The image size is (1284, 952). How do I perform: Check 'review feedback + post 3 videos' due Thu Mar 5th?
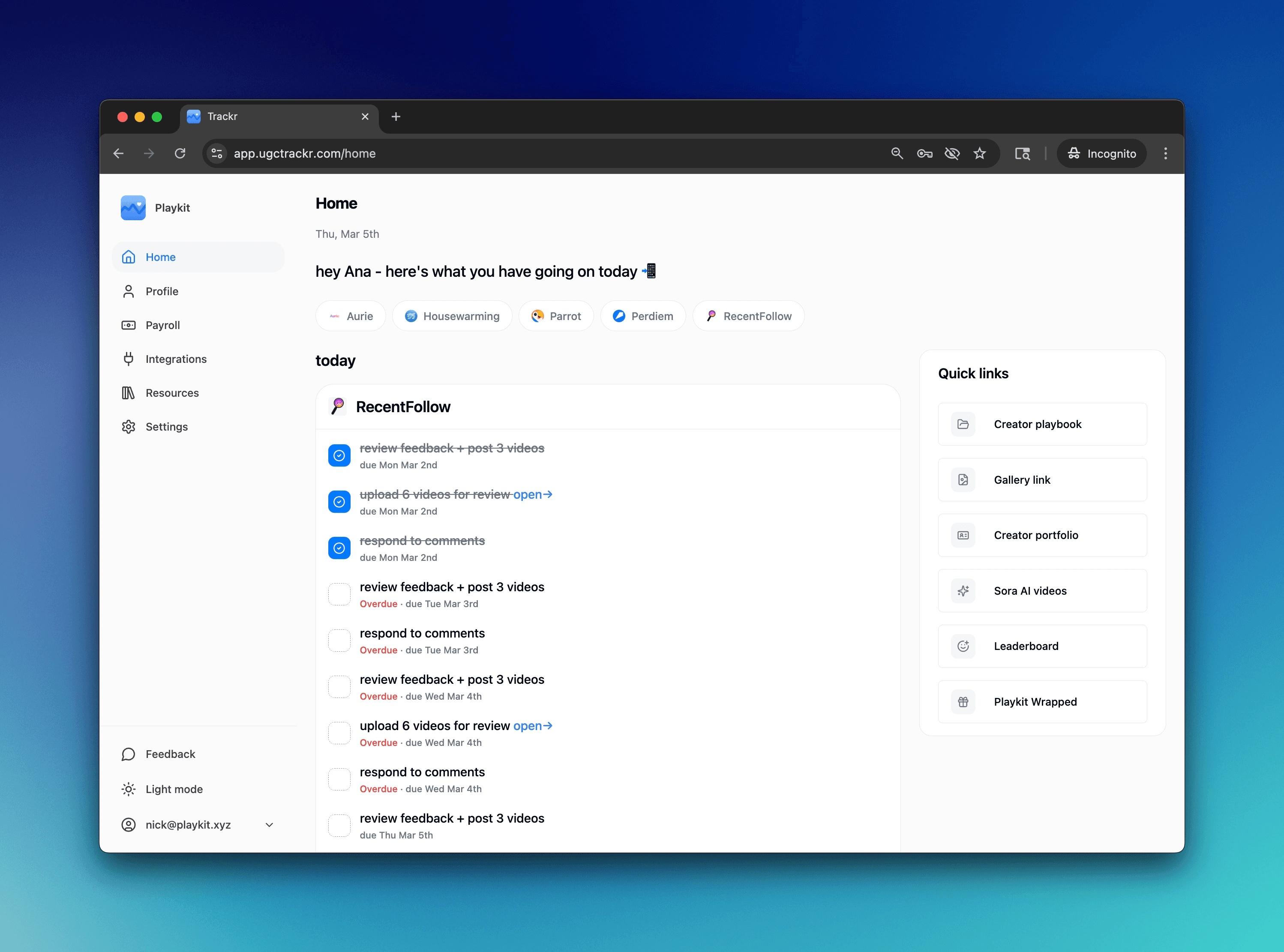(339, 826)
